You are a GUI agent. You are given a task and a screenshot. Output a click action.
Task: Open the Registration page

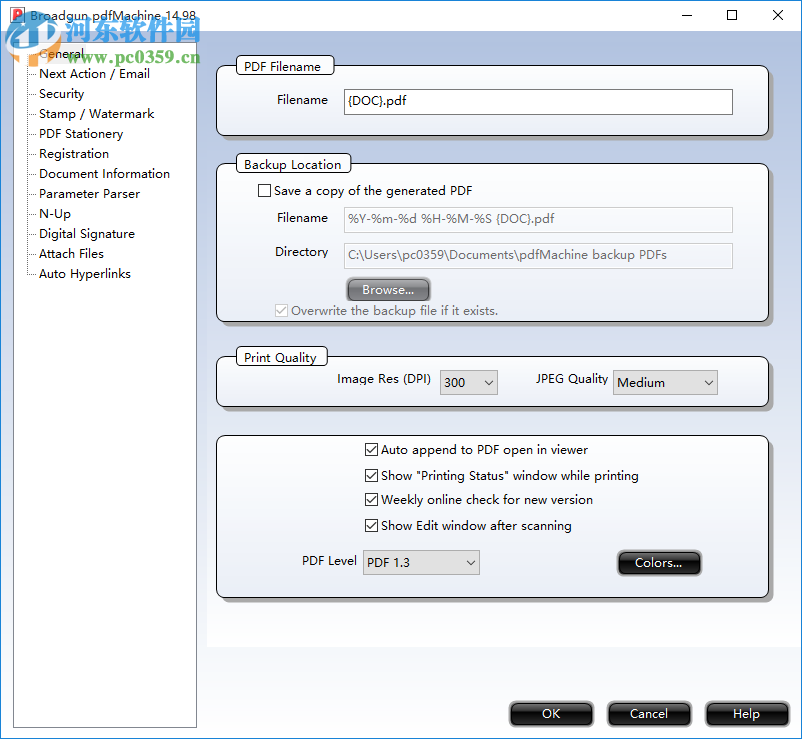click(x=73, y=153)
